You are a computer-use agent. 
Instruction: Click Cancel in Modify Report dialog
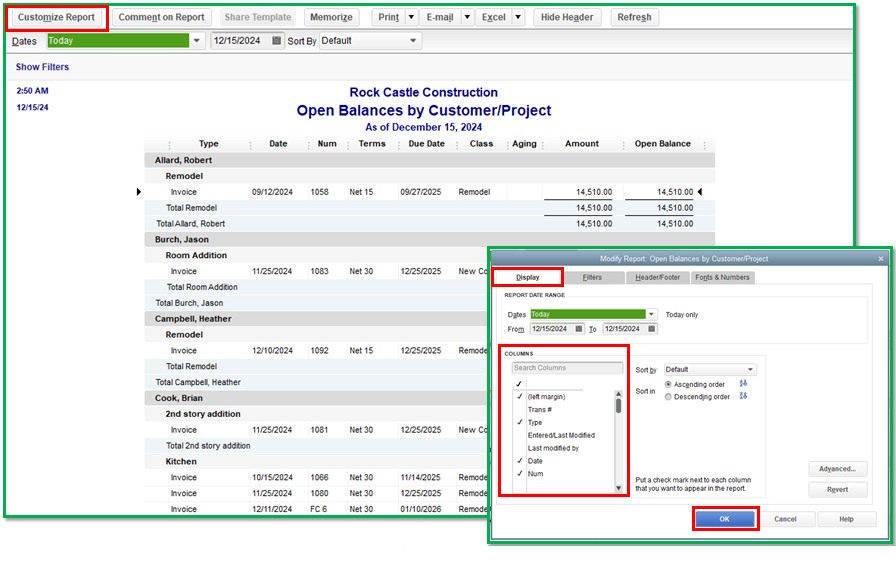tap(785, 519)
